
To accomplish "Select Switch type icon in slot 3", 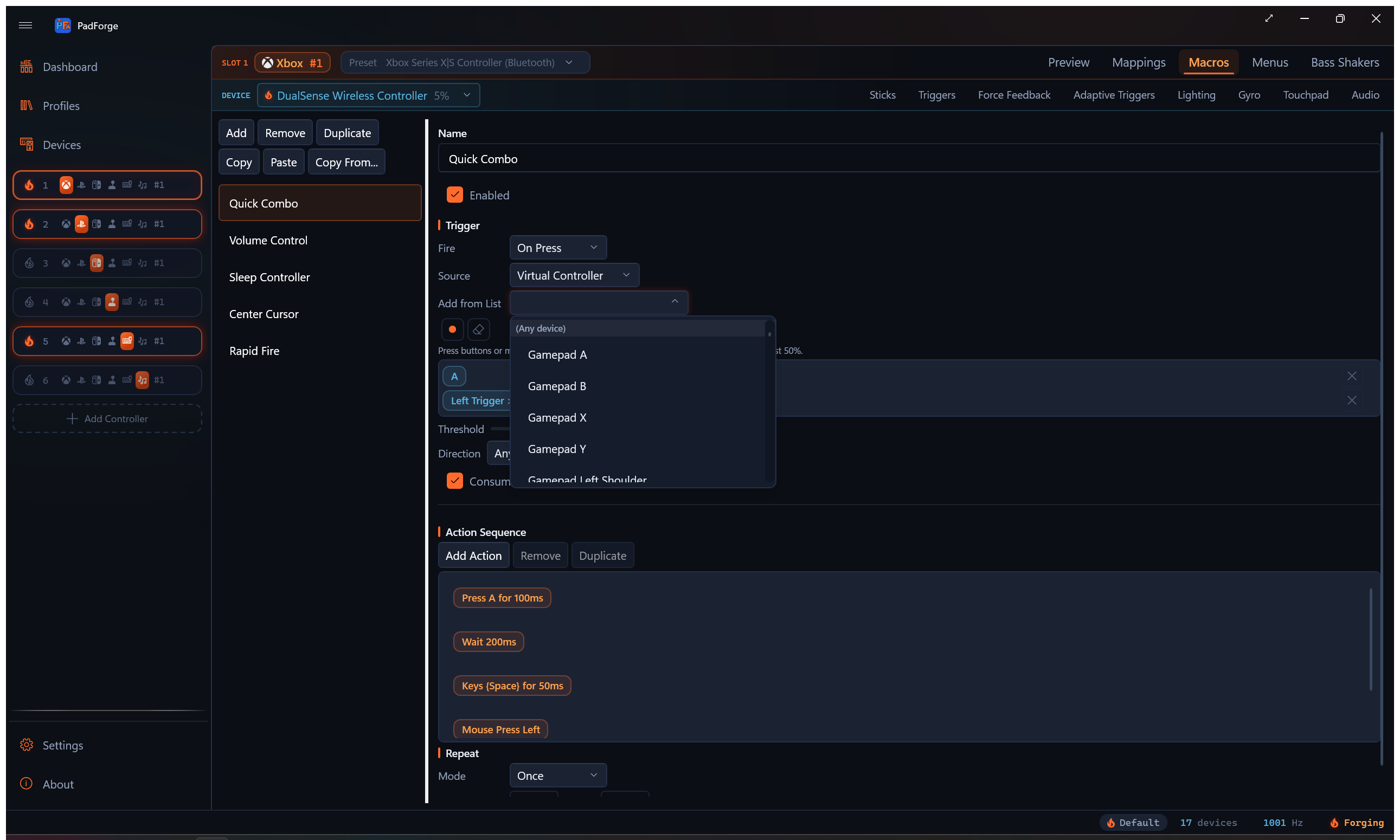I will coord(97,263).
